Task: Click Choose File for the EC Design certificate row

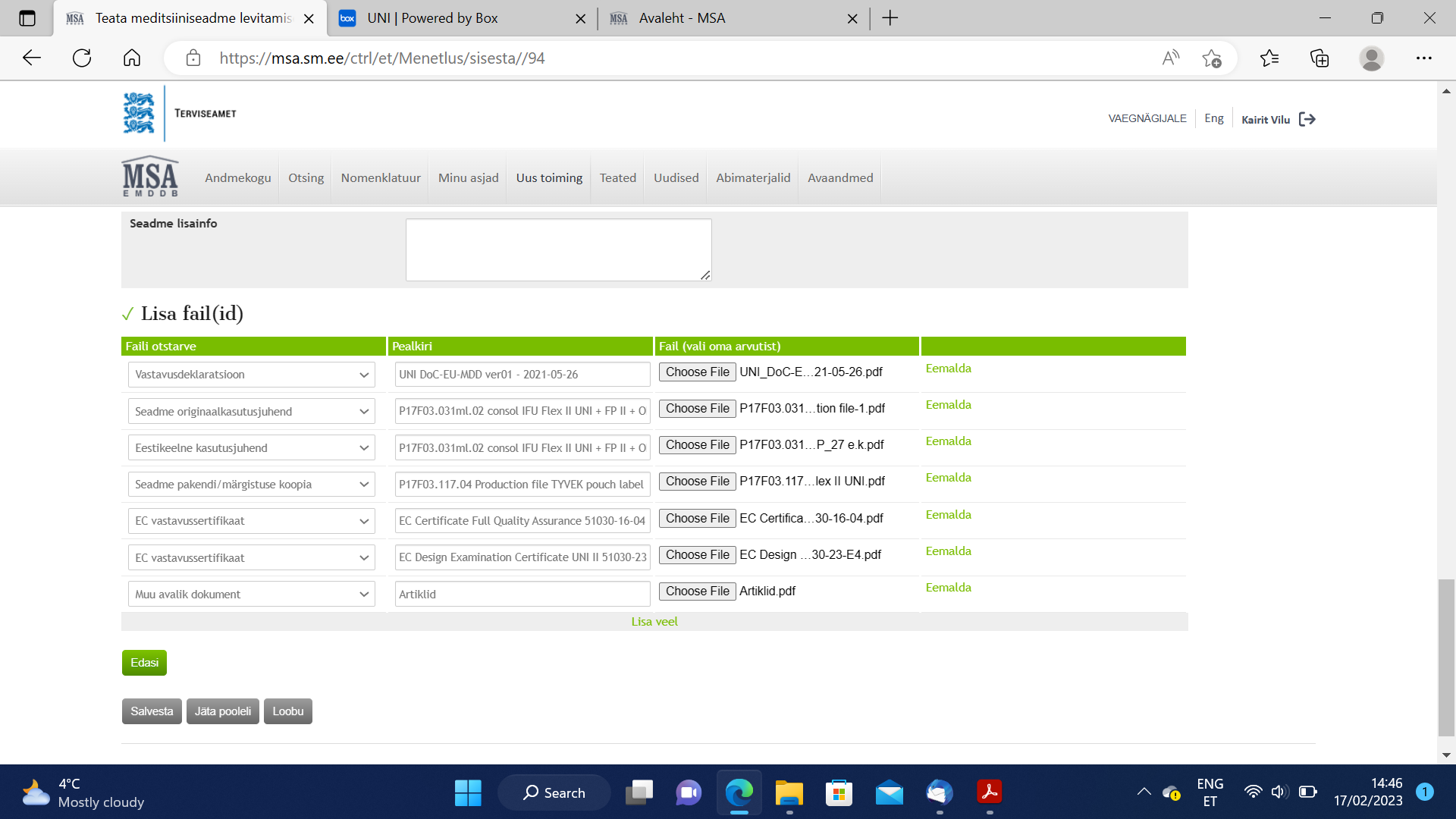Action: (x=697, y=555)
